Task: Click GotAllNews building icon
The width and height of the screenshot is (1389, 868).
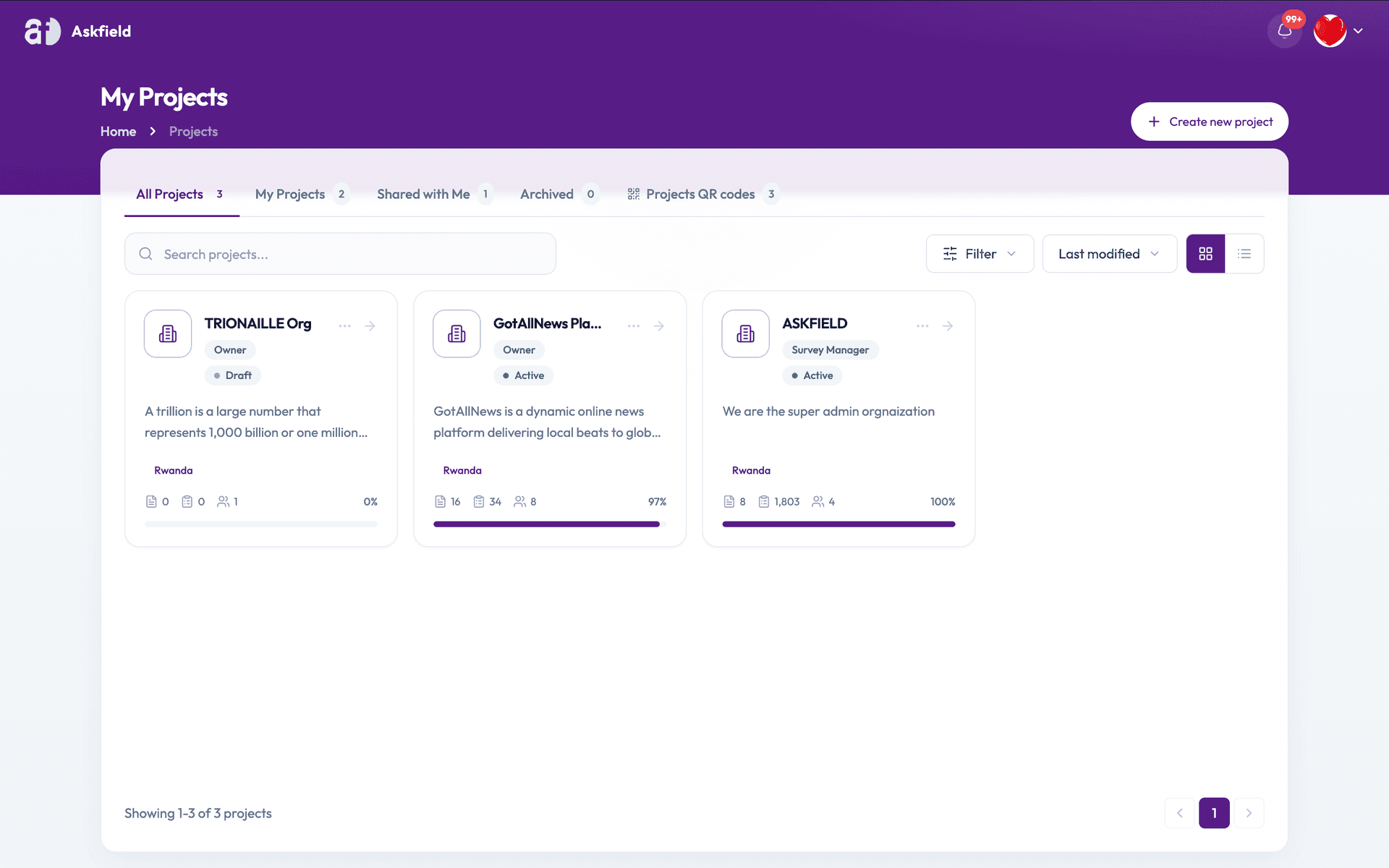Action: coord(456,333)
